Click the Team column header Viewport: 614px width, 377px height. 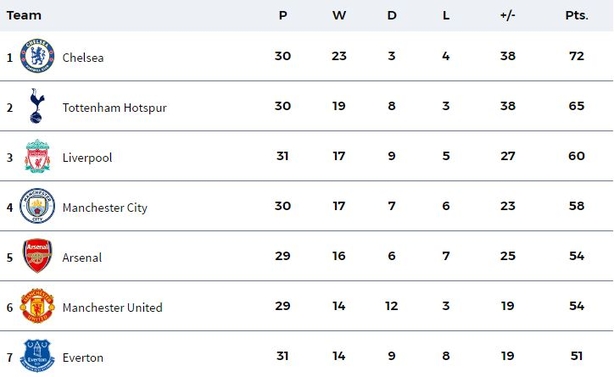[x=24, y=15]
